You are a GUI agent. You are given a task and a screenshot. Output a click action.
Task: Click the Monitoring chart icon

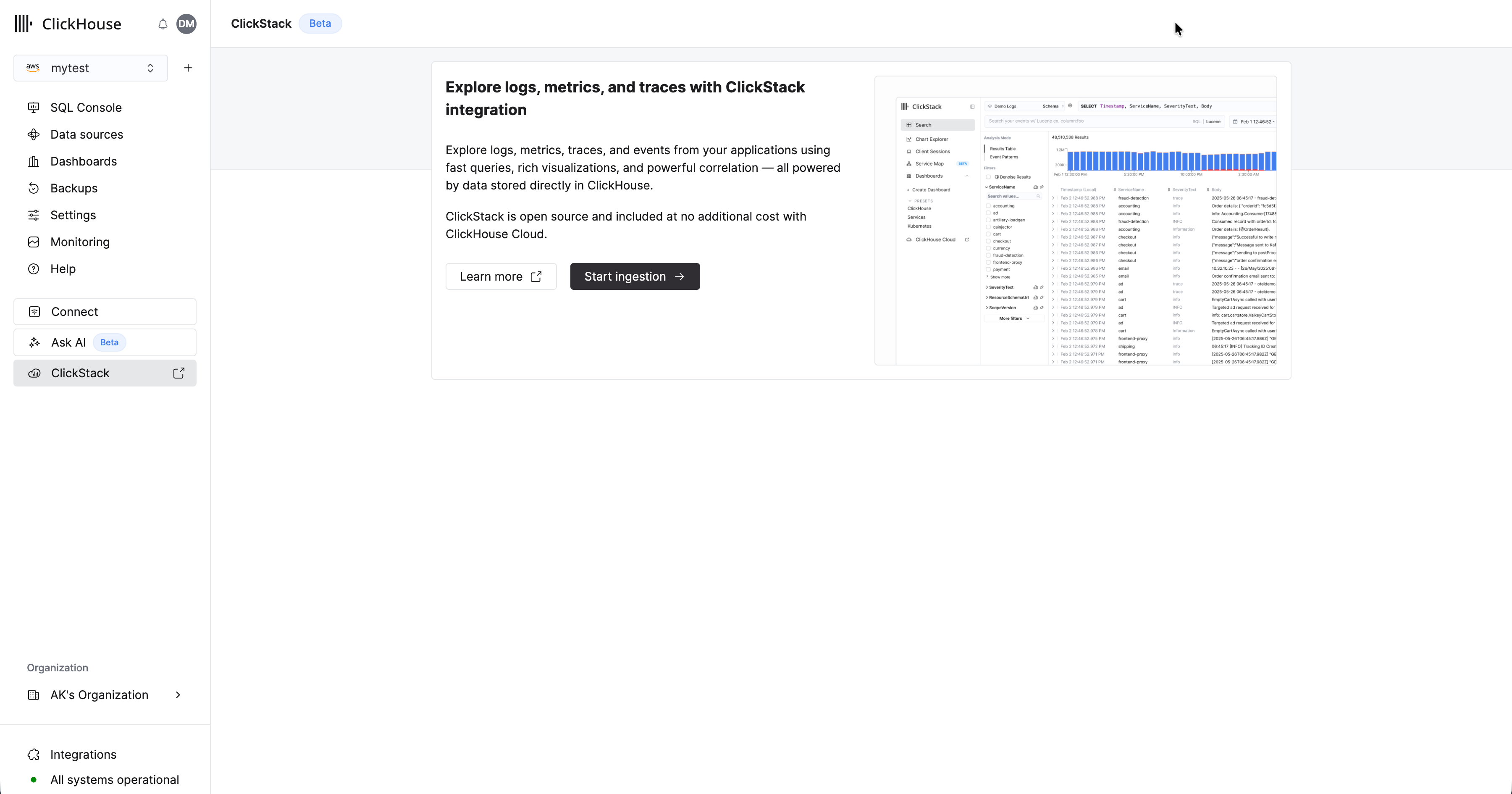click(34, 242)
